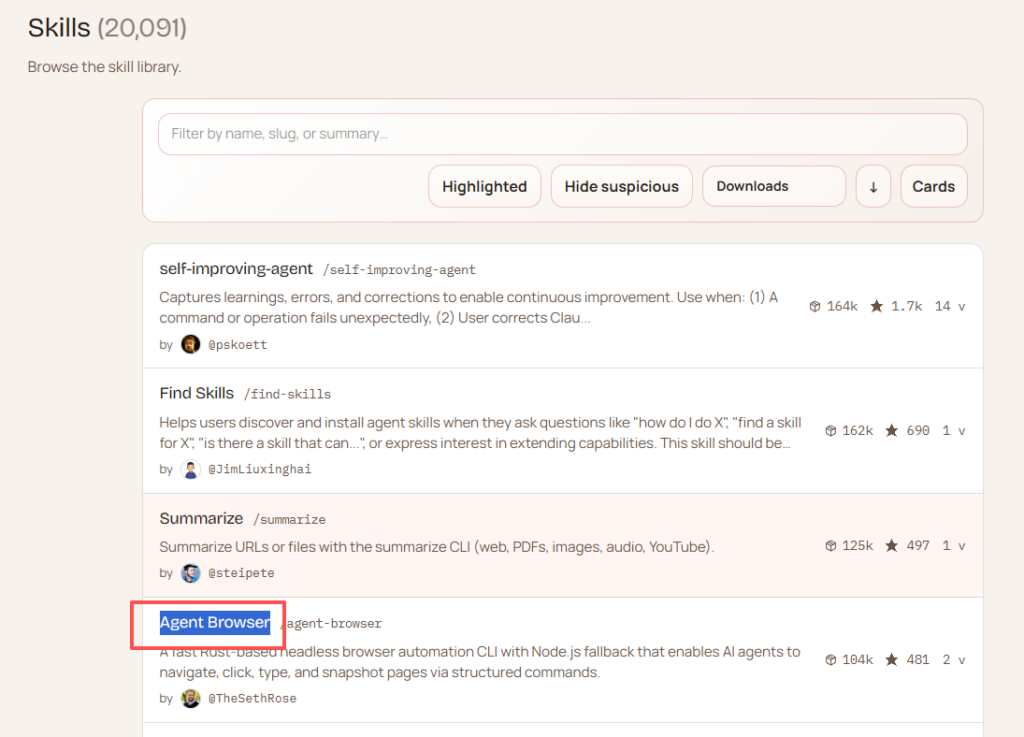Toggle the Hide suspicious filter

point(621,186)
